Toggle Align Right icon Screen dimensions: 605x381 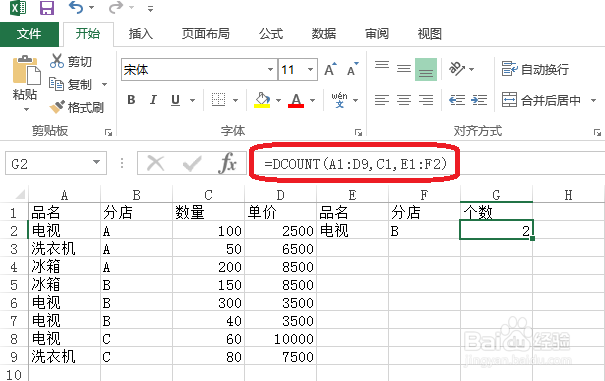426,100
